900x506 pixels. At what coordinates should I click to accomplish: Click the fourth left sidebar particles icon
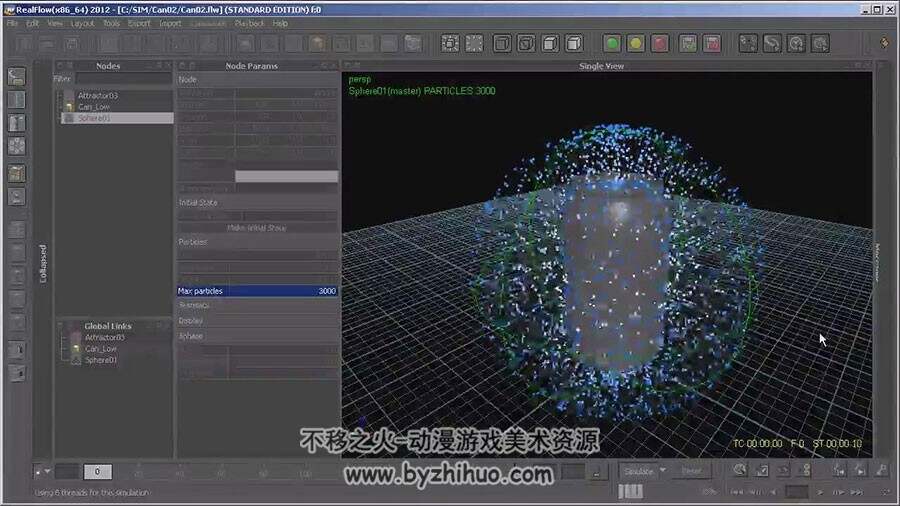[x=17, y=146]
